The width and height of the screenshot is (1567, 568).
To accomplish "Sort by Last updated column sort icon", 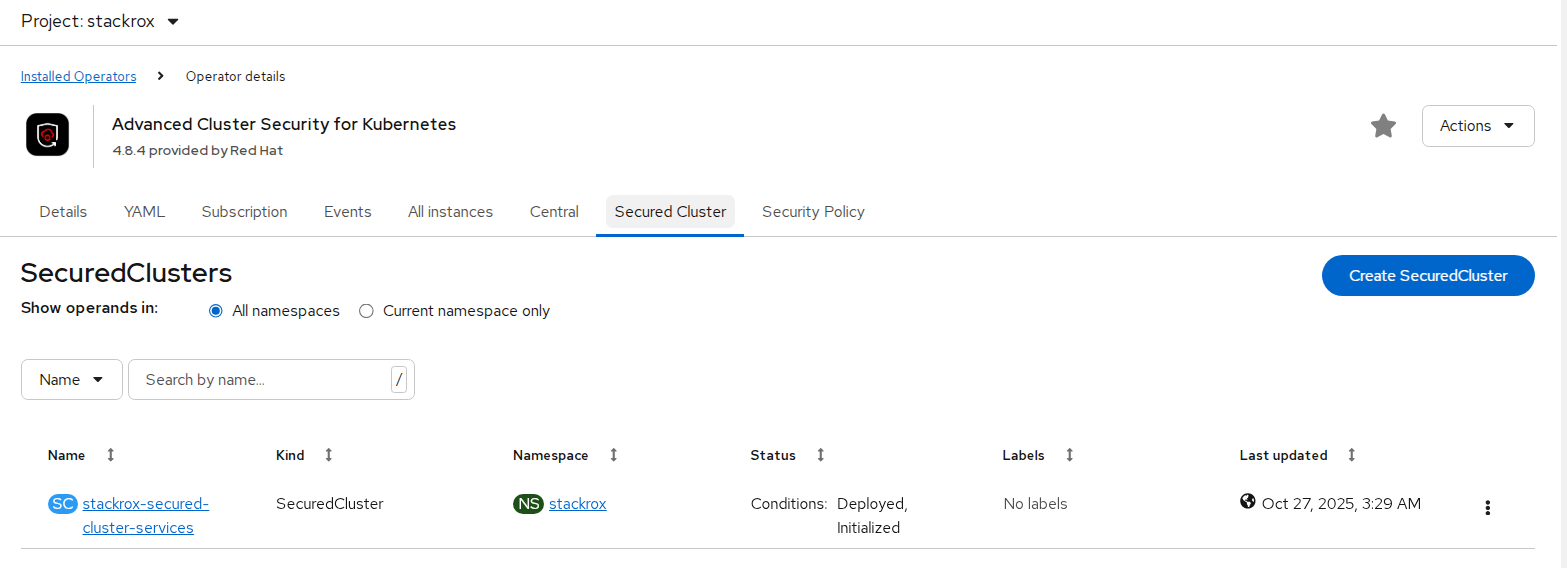I will (1352, 455).
